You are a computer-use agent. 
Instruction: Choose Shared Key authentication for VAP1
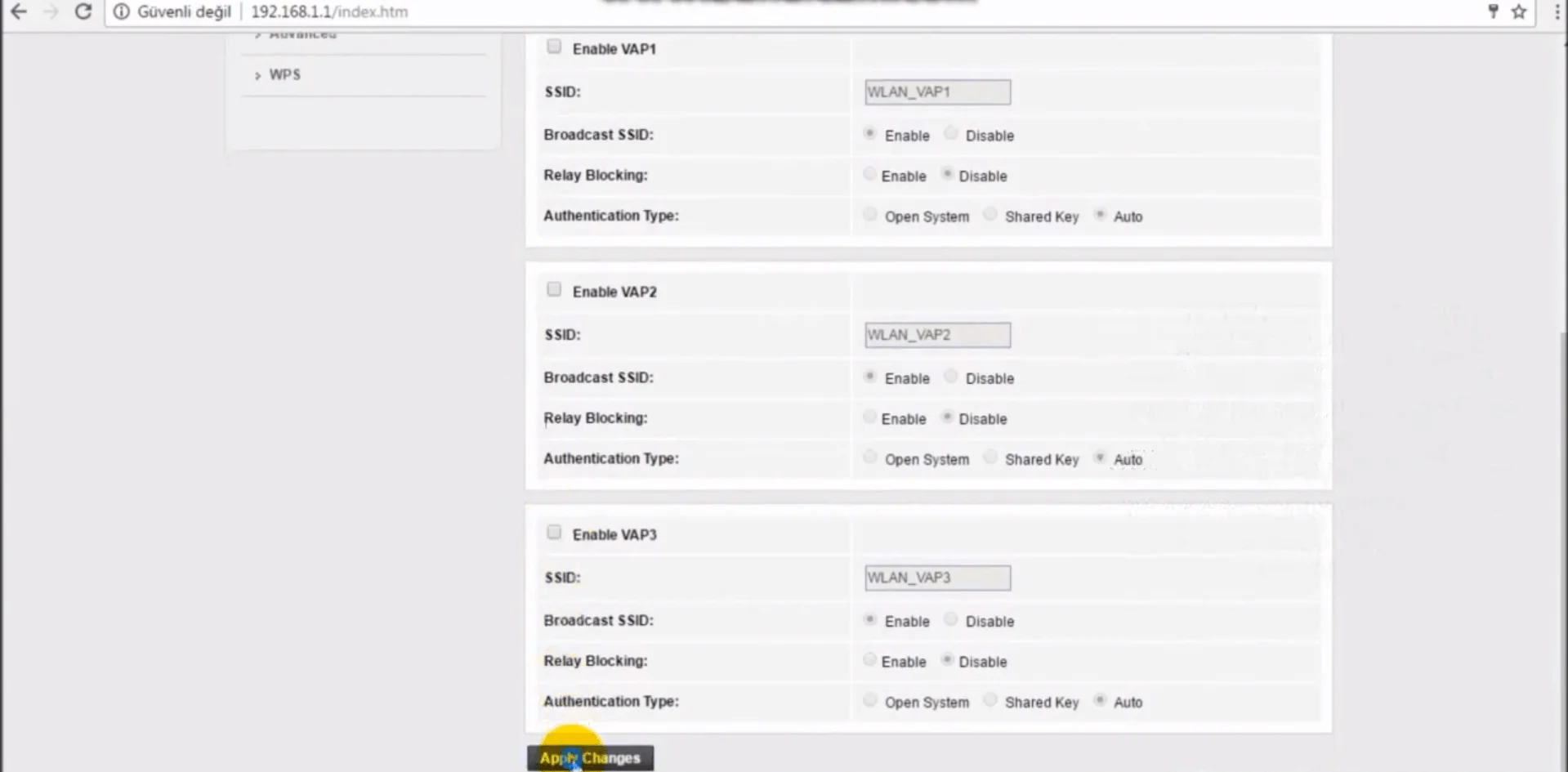click(990, 214)
